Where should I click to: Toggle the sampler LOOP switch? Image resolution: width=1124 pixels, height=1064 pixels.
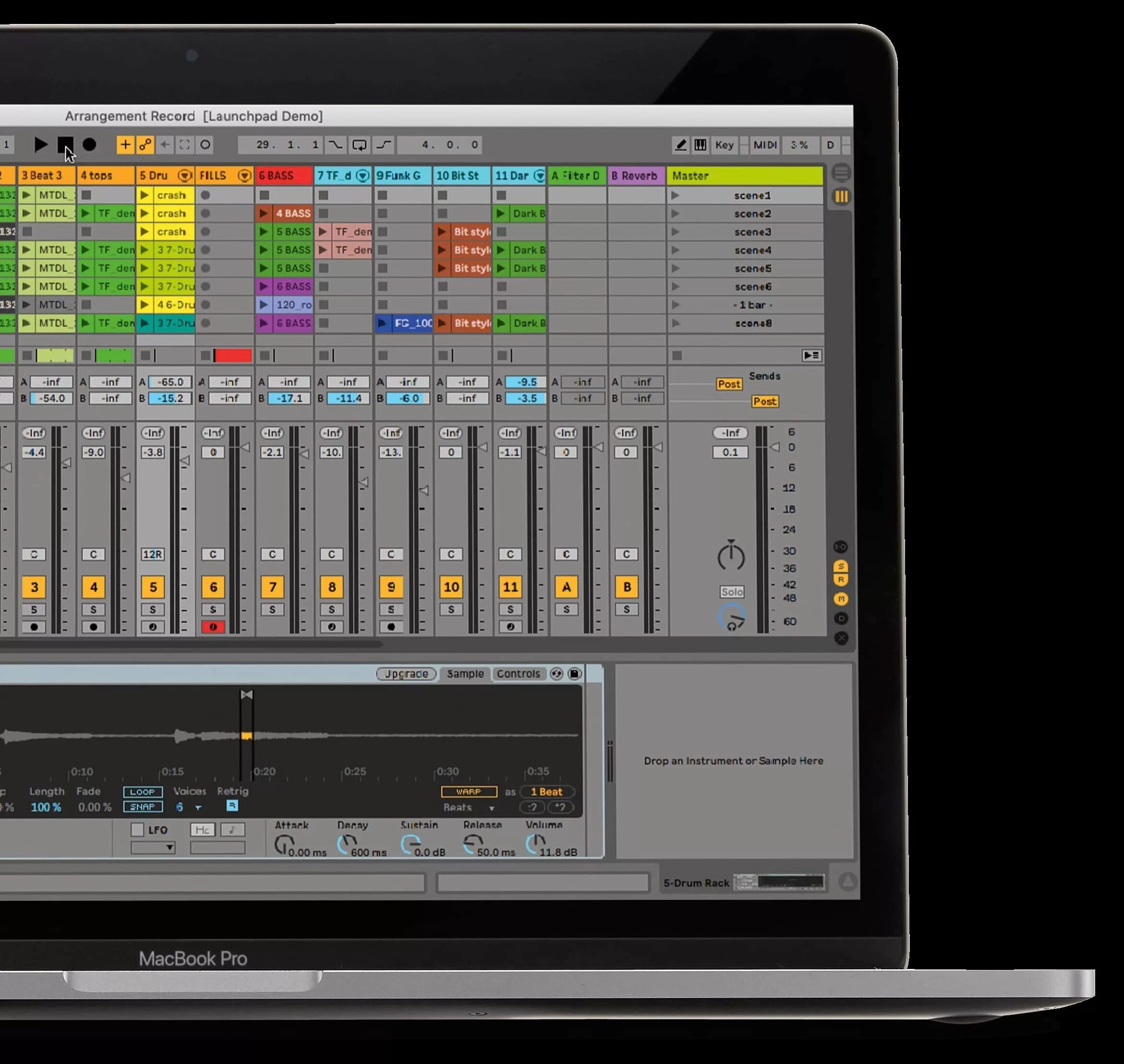pos(143,792)
